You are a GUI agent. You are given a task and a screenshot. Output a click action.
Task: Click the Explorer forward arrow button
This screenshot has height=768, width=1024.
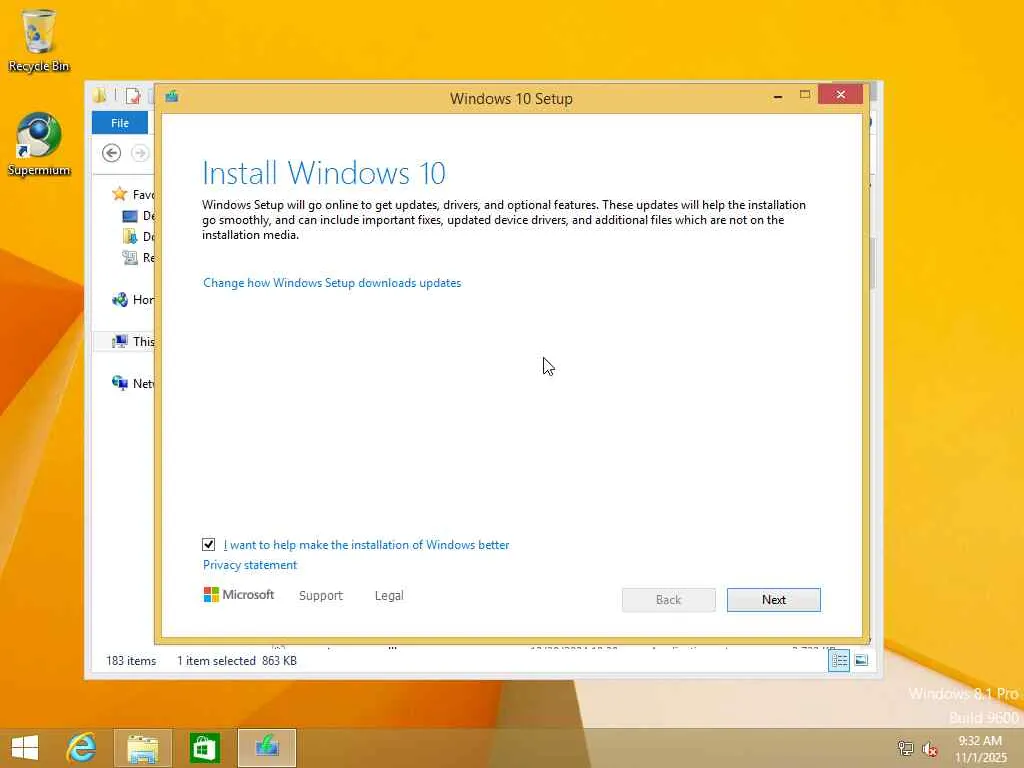pos(140,153)
